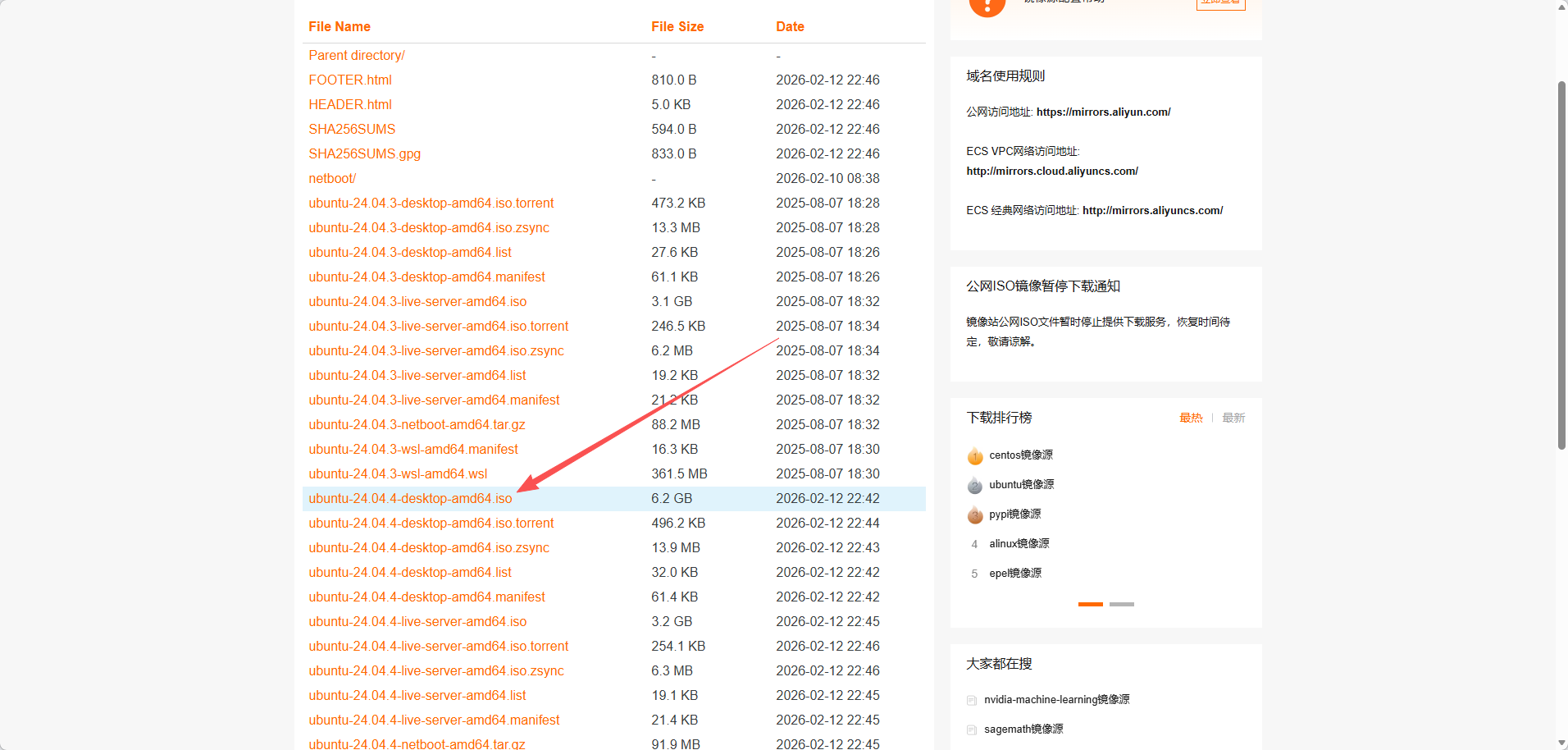Open epel镜像源 in download ranking
Image resolution: width=1568 pixels, height=750 pixels.
pyautogui.click(x=1015, y=574)
